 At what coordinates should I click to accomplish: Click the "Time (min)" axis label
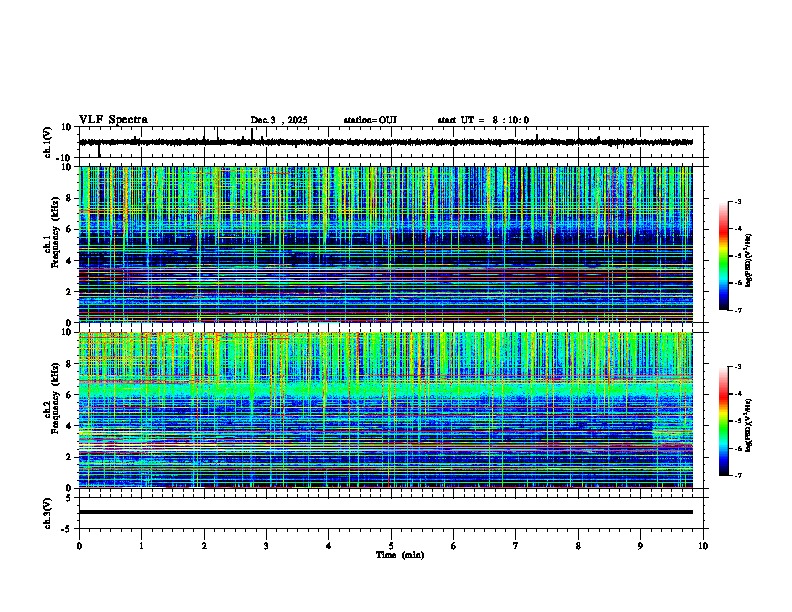[x=400, y=555]
